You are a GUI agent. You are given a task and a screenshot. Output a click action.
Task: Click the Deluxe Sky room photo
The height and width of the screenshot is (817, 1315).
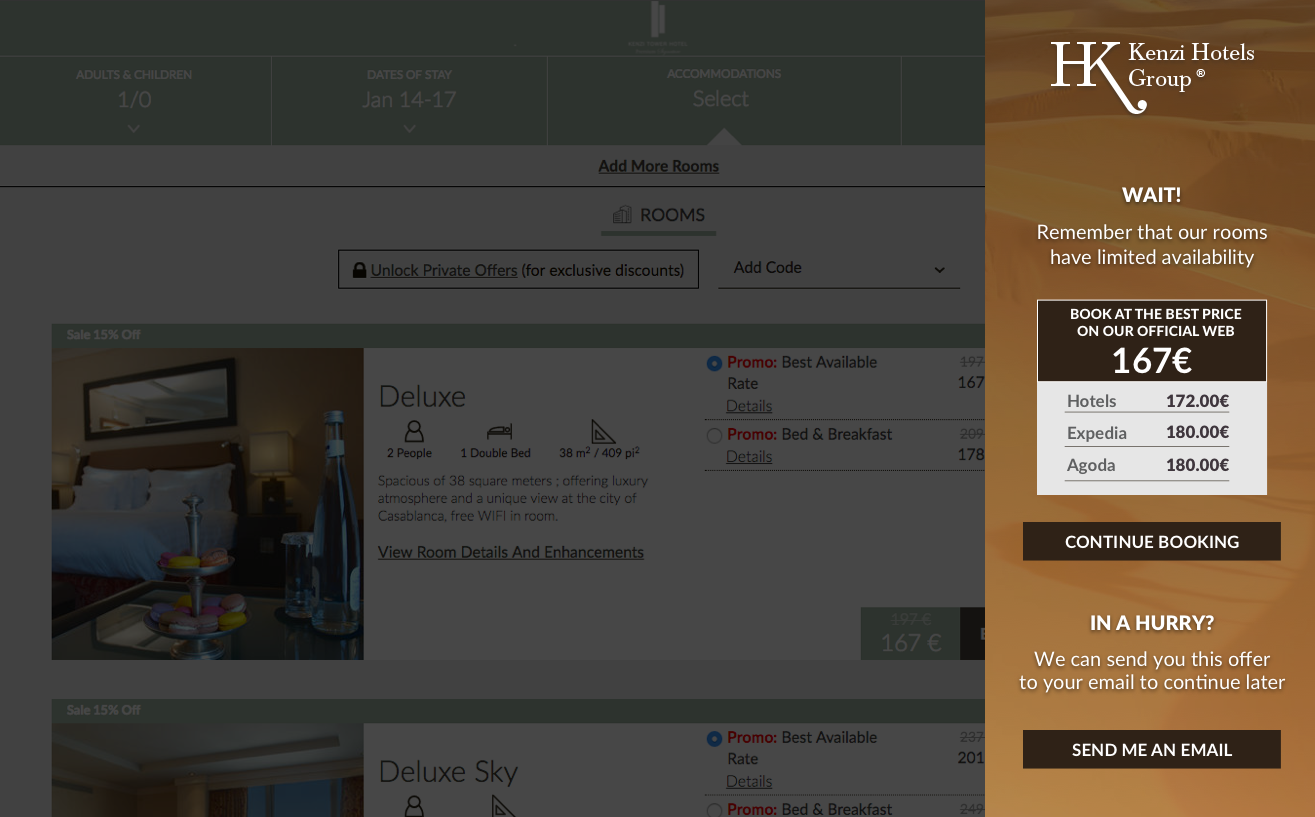(x=208, y=770)
